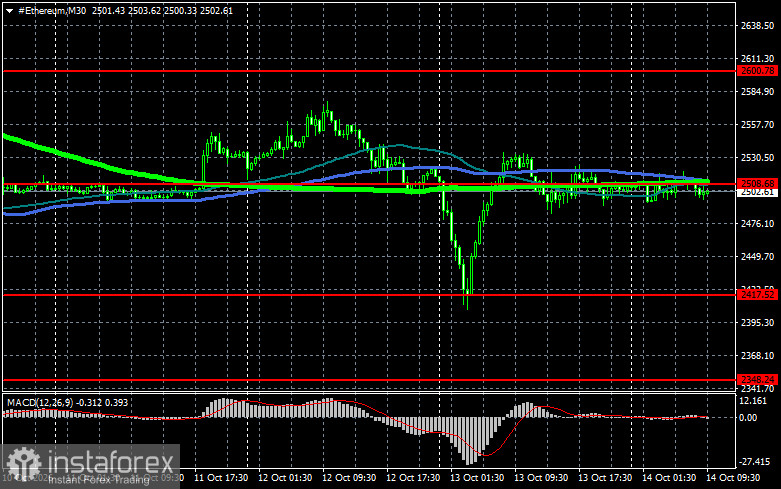Select the MACD scale value -27.415
This screenshot has height=489, width=781.
(x=755, y=462)
